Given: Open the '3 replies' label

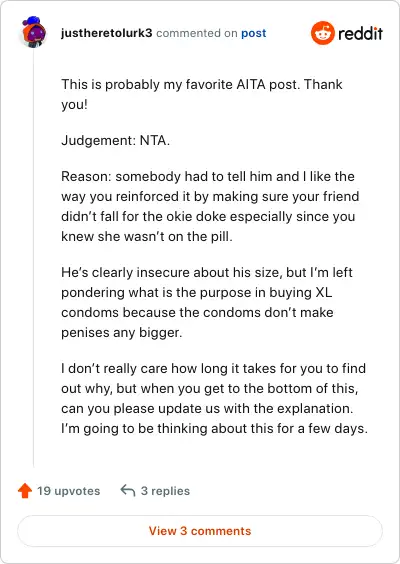Looking at the screenshot, I should tap(165, 491).
